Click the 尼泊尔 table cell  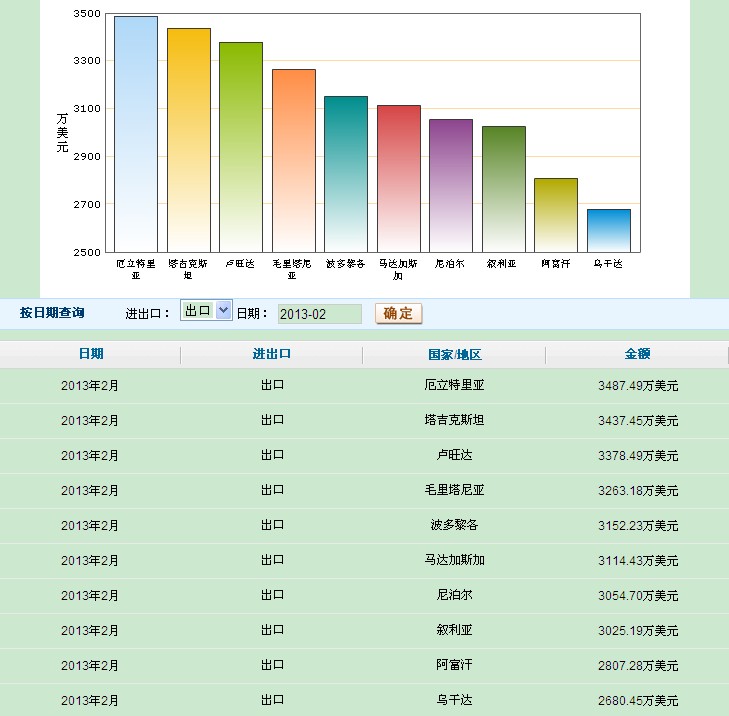[454, 595]
